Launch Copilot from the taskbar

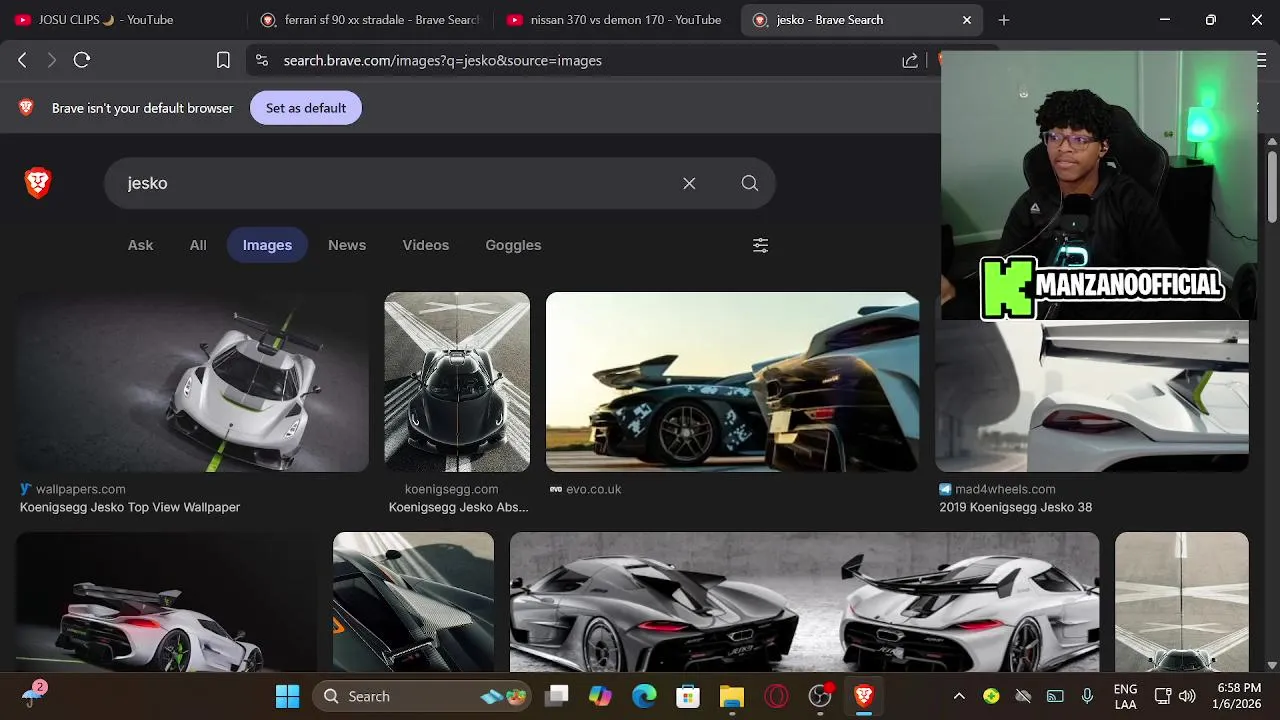pos(600,696)
